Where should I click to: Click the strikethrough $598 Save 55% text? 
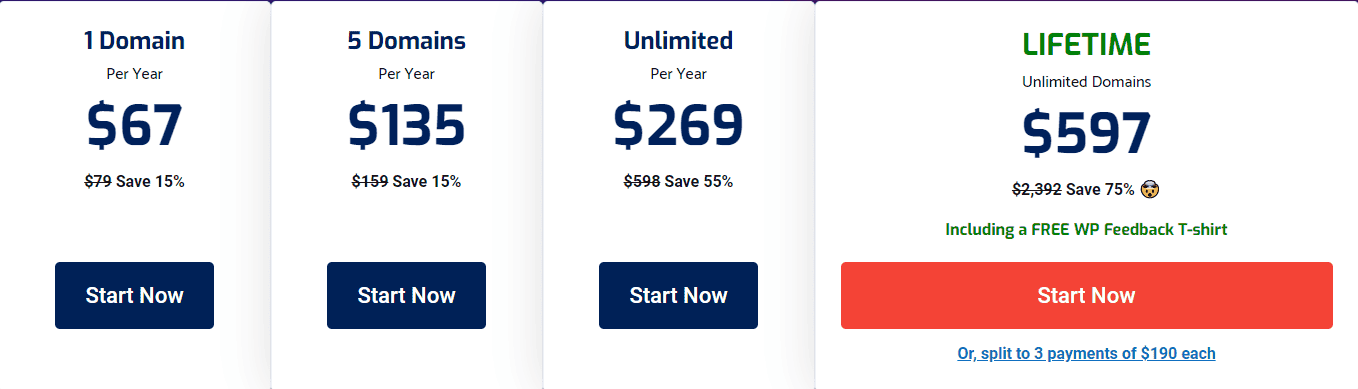point(678,181)
